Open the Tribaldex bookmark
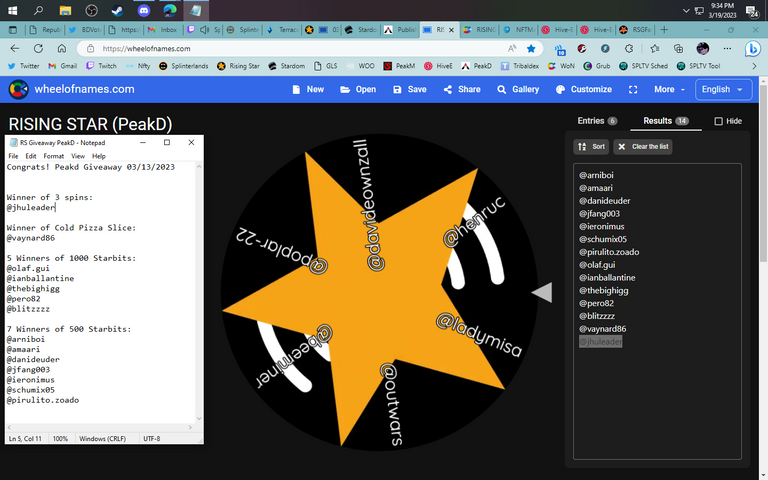Viewport: 768px width, 480px height. tap(520, 66)
